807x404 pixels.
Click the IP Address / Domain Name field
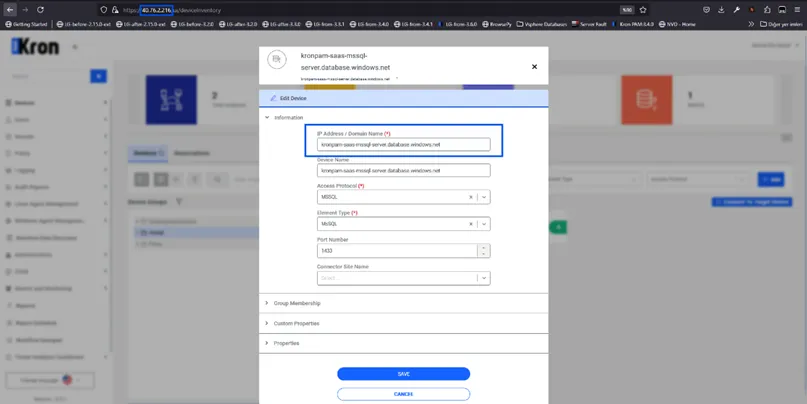coord(404,145)
